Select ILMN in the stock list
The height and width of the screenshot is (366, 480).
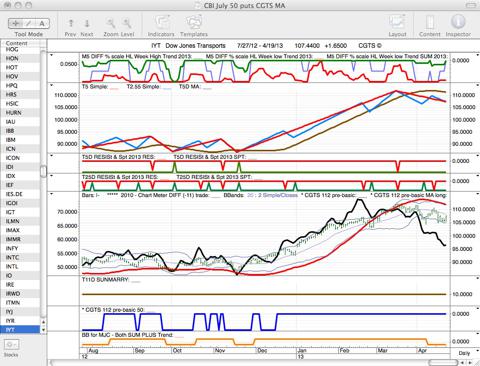click(x=20, y=221)
